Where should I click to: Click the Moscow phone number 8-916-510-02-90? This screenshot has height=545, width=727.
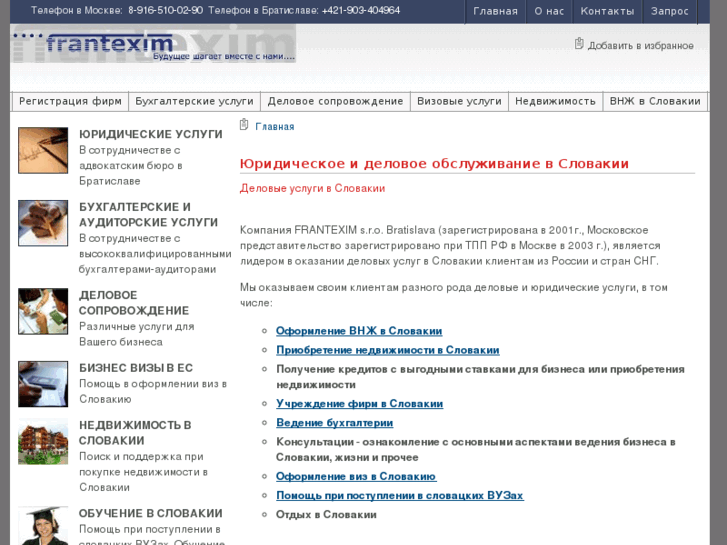tap(166, 10)
